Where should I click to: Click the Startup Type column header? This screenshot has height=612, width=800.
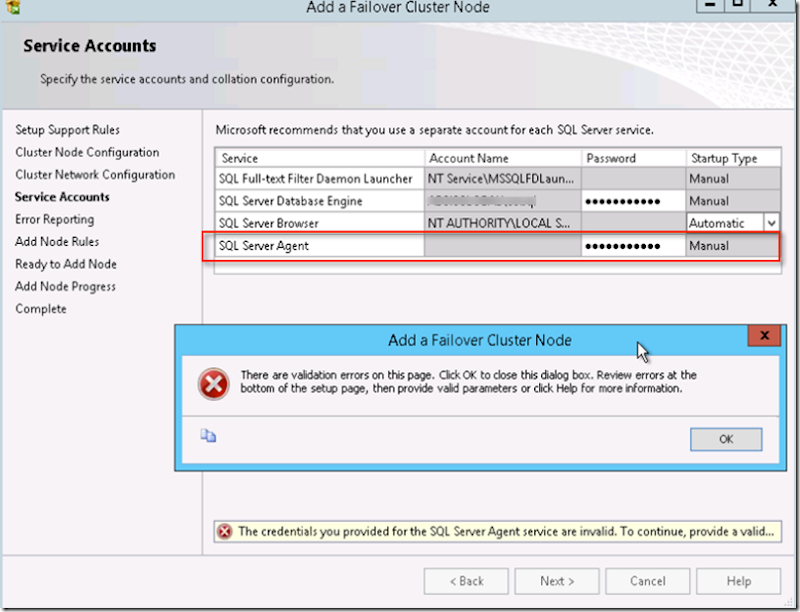click(x=733, y=158)
